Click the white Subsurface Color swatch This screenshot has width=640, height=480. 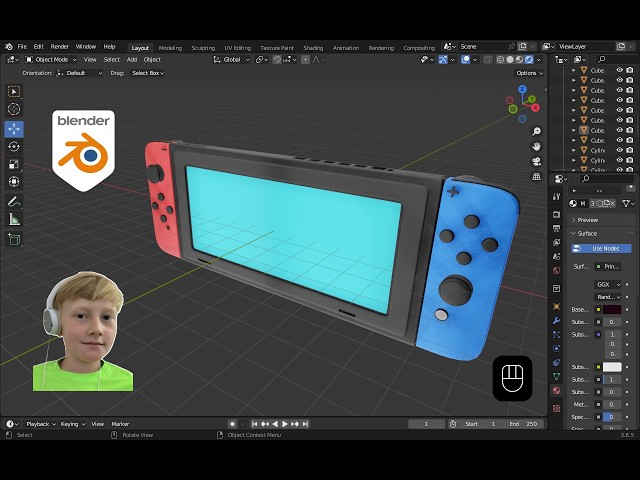pyautogui.click(x=612, y=367)
